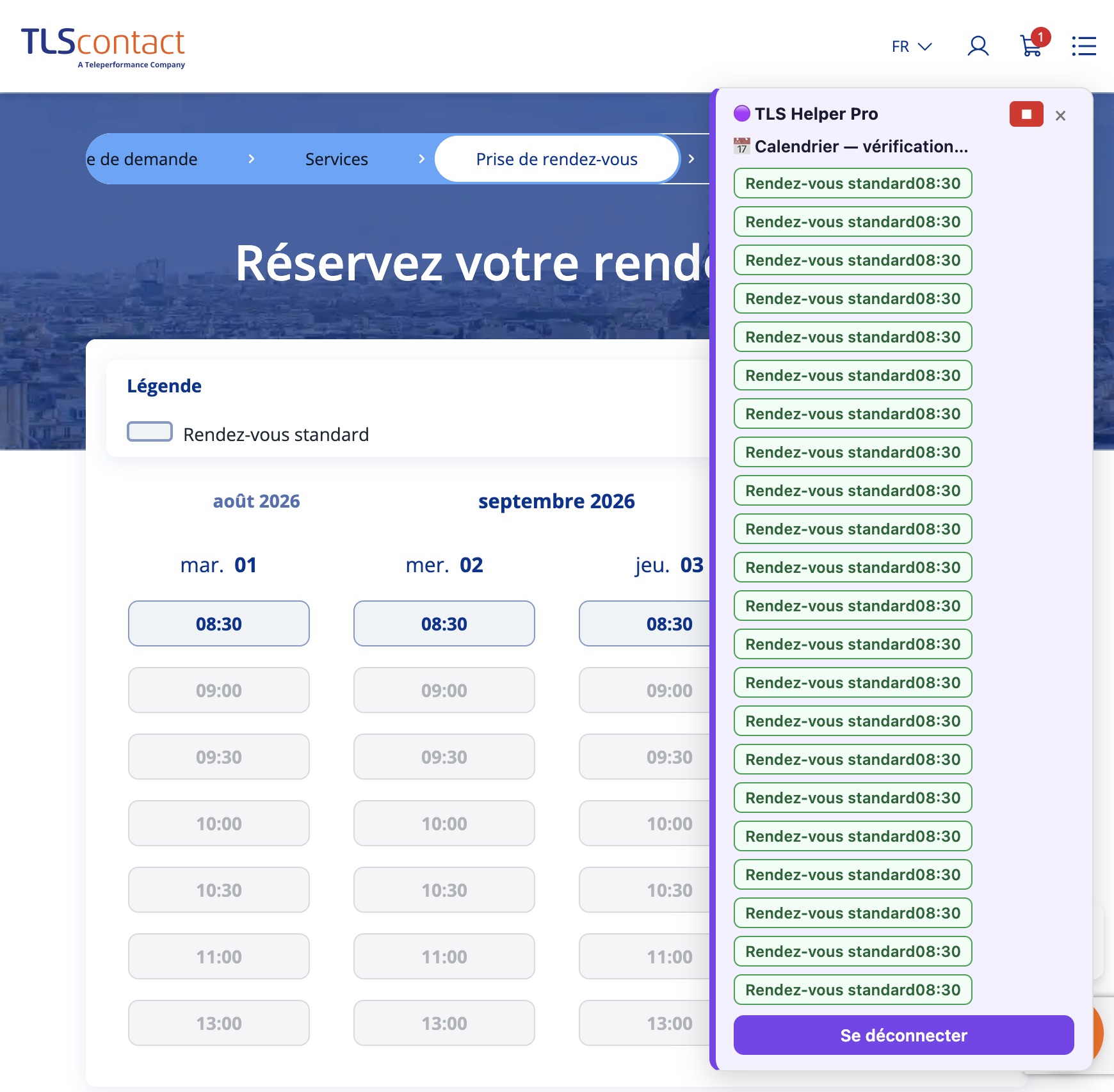
Task: Click 09:30 slot on mar. 01
Action: (219, 757)
